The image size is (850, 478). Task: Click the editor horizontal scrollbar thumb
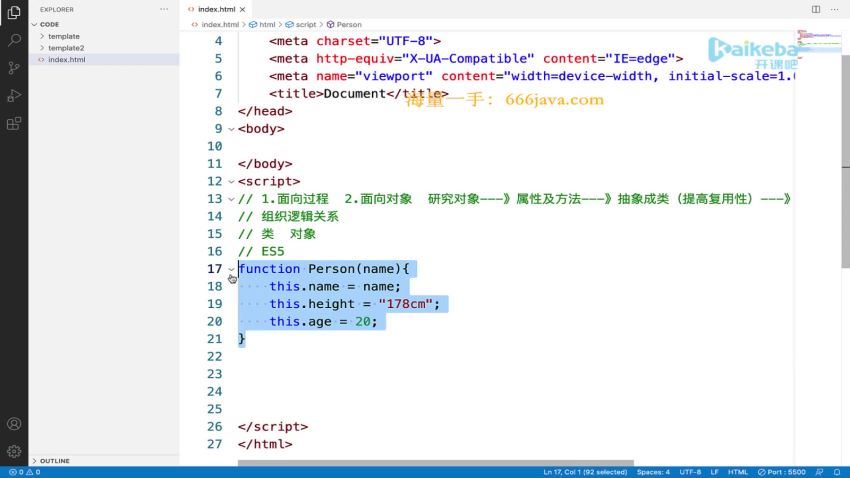(435, 463)
